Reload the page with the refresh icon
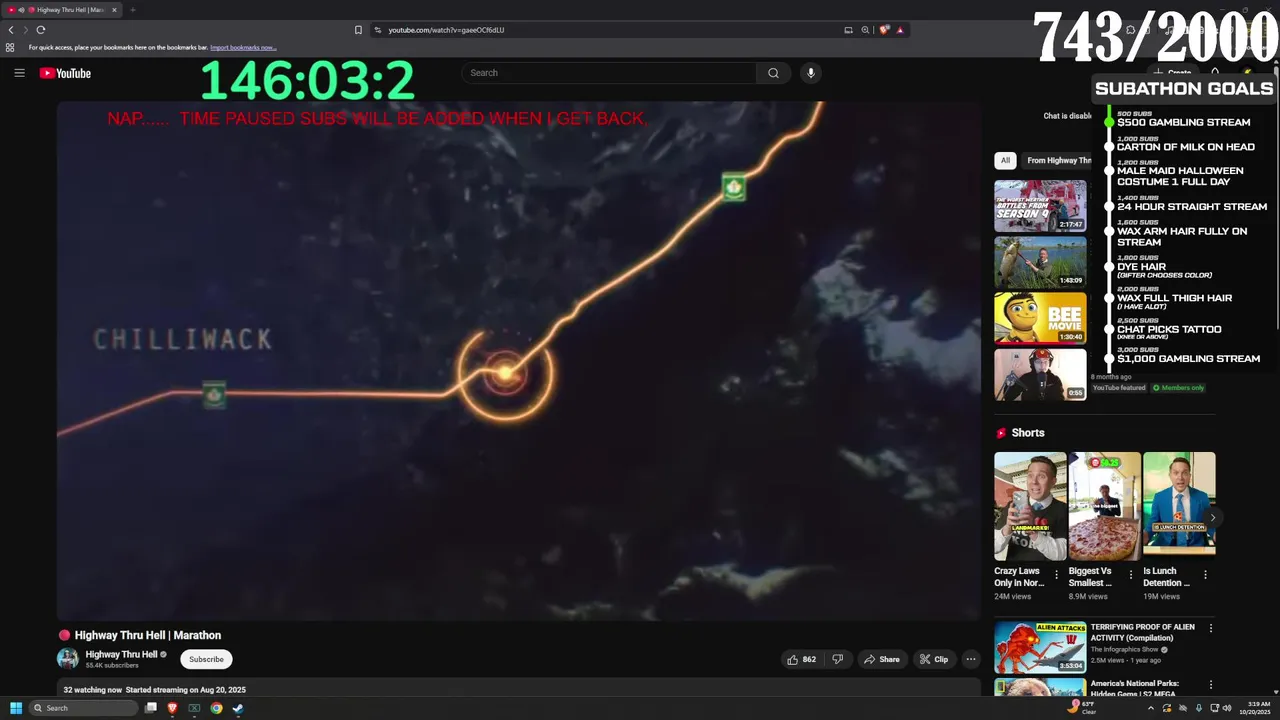This screenshot has width=1280, height=720. [41, 30]
